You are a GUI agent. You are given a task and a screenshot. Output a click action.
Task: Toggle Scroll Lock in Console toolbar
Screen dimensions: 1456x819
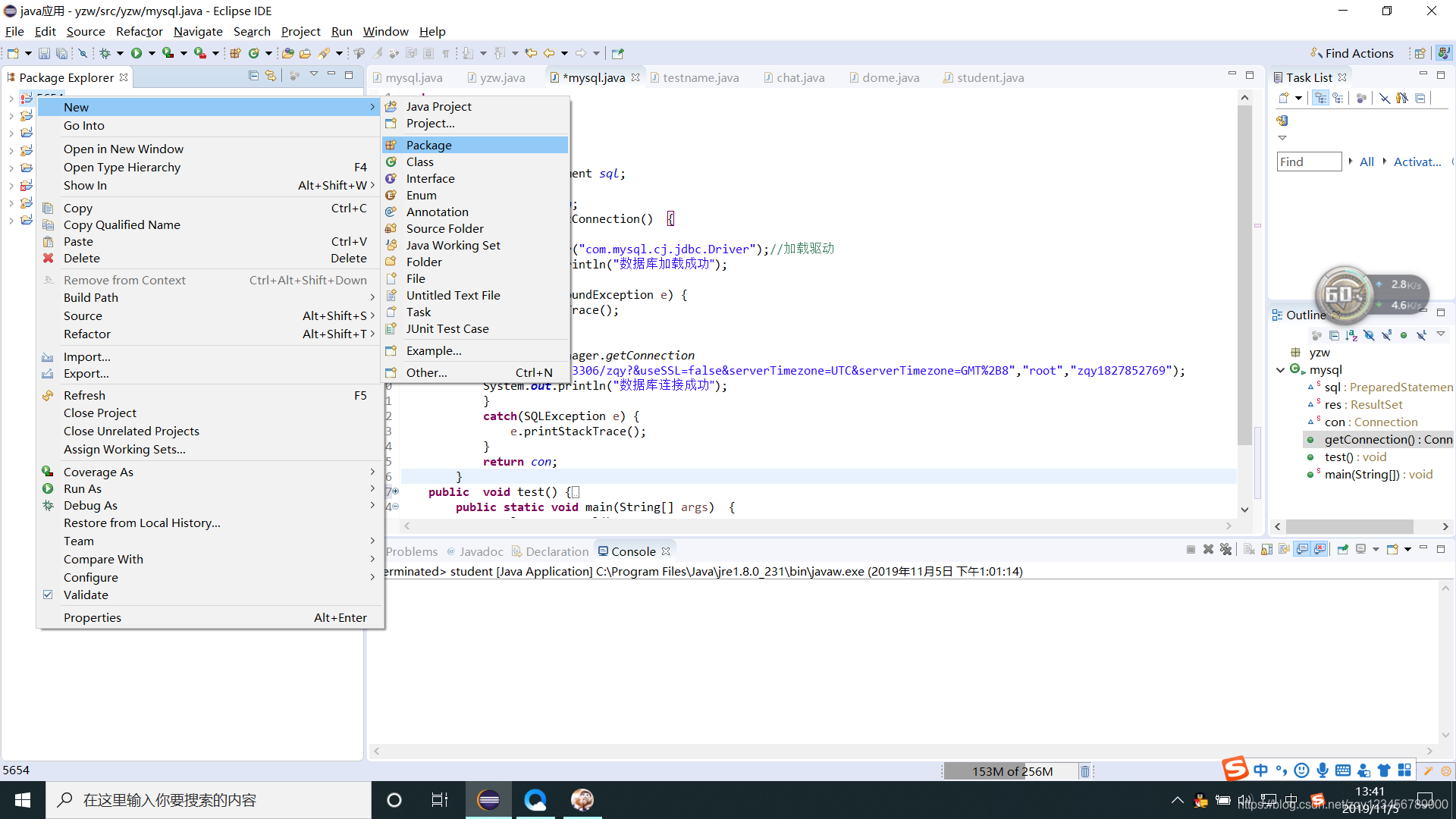coord(1266,550)
